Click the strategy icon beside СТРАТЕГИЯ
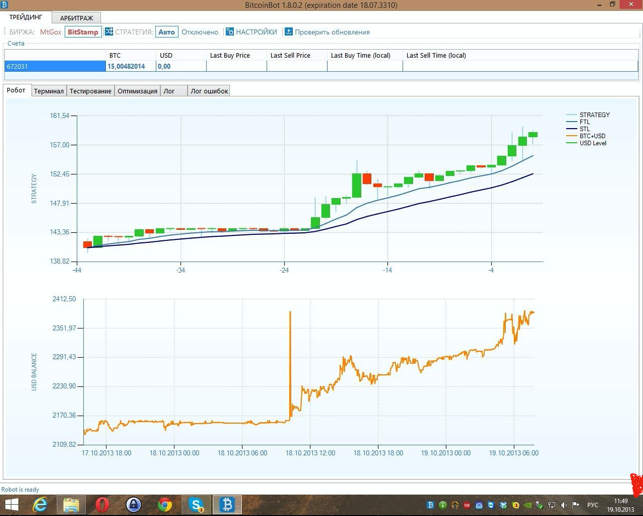The width and height of the screenshot is (643, 516). [109, 32]
